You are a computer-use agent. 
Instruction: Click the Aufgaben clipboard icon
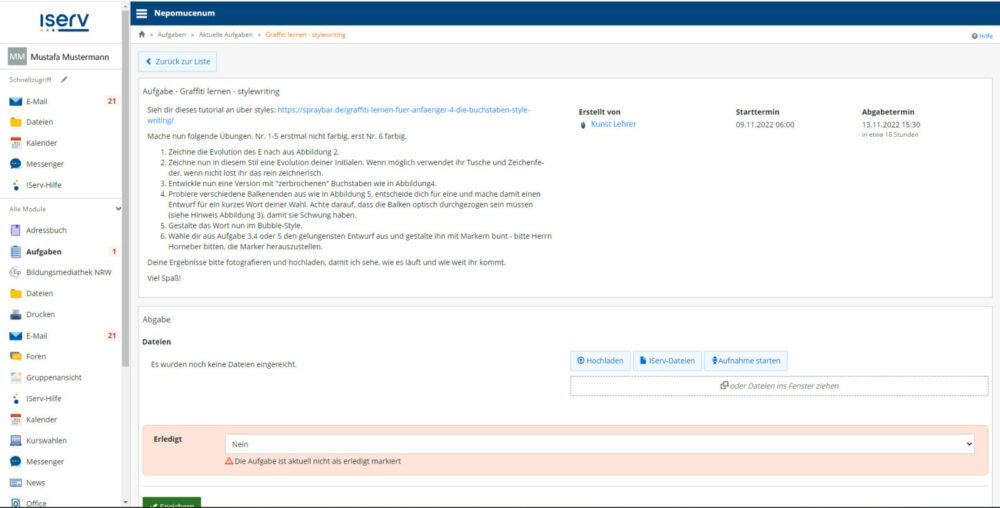15,252
